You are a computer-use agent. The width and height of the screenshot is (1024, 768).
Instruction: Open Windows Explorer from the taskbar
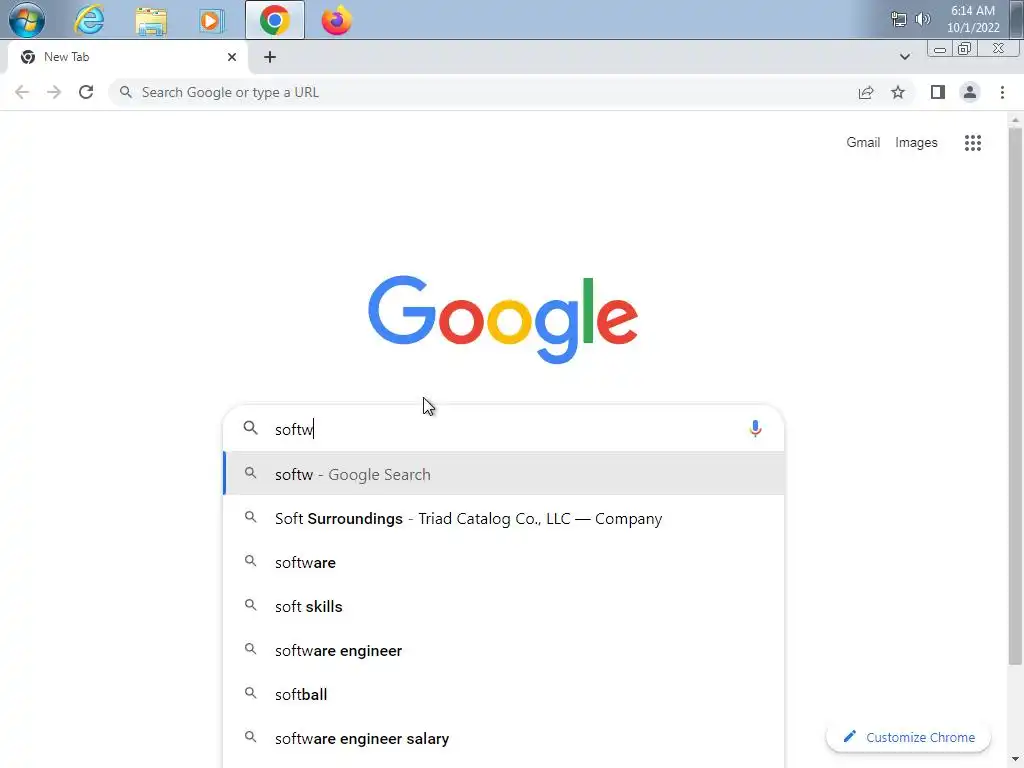point(151,20)
